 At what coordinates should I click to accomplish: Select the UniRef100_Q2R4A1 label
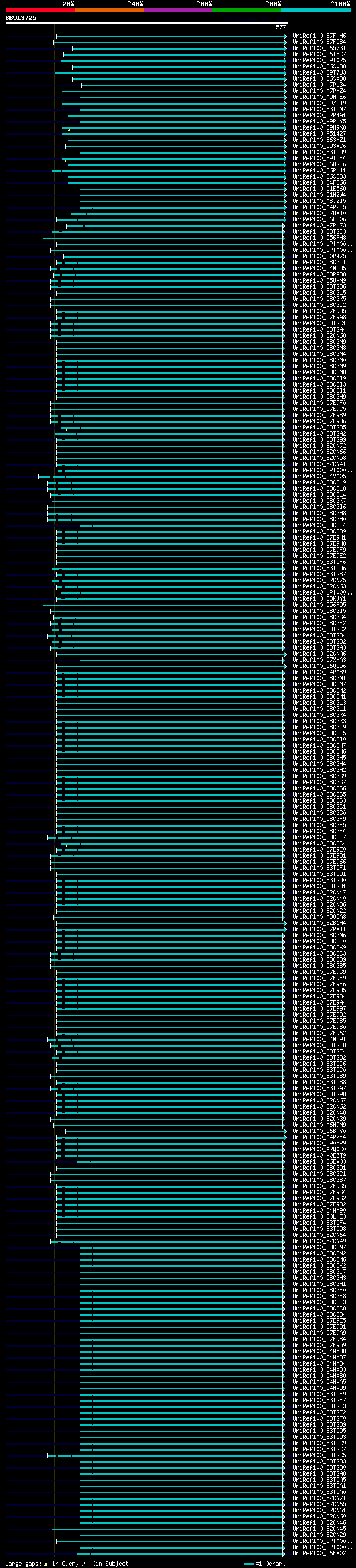tap(319, 115)
